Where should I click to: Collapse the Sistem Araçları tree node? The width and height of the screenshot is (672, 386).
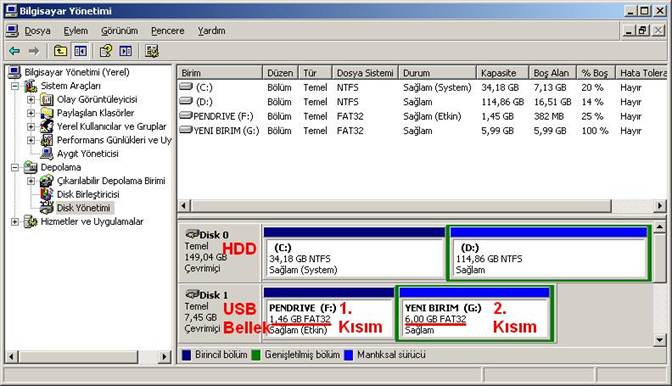15,86
